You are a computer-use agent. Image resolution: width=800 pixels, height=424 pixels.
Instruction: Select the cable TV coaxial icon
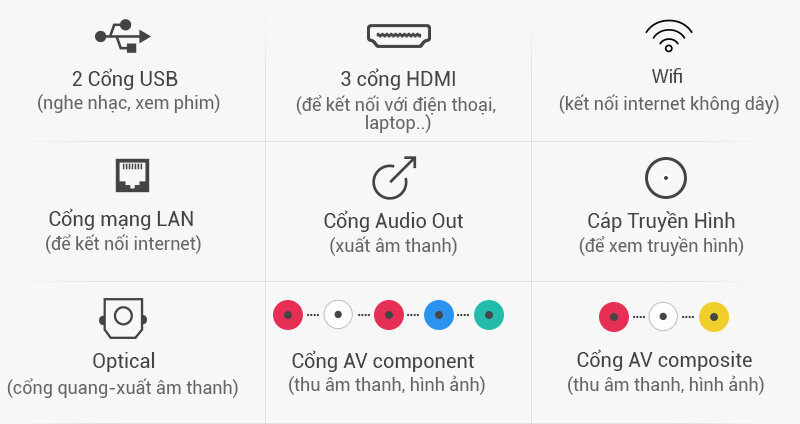pos(666,178)
